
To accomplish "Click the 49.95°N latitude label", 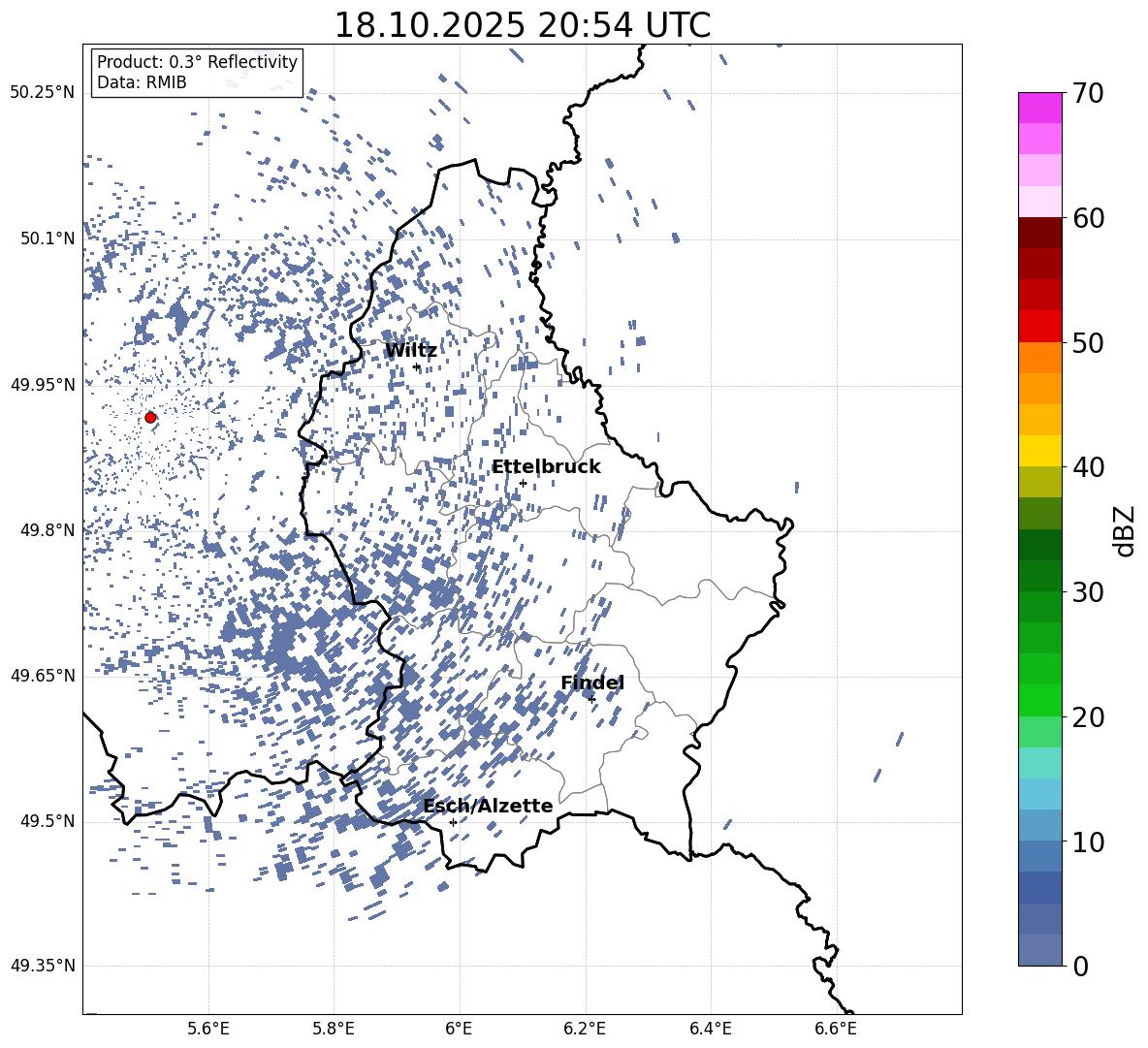I will 43,384.
